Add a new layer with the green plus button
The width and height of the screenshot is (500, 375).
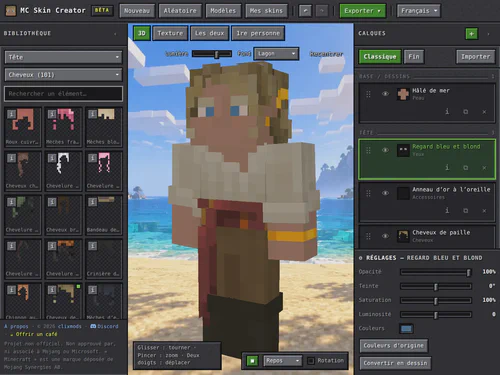tap(471, 33)
